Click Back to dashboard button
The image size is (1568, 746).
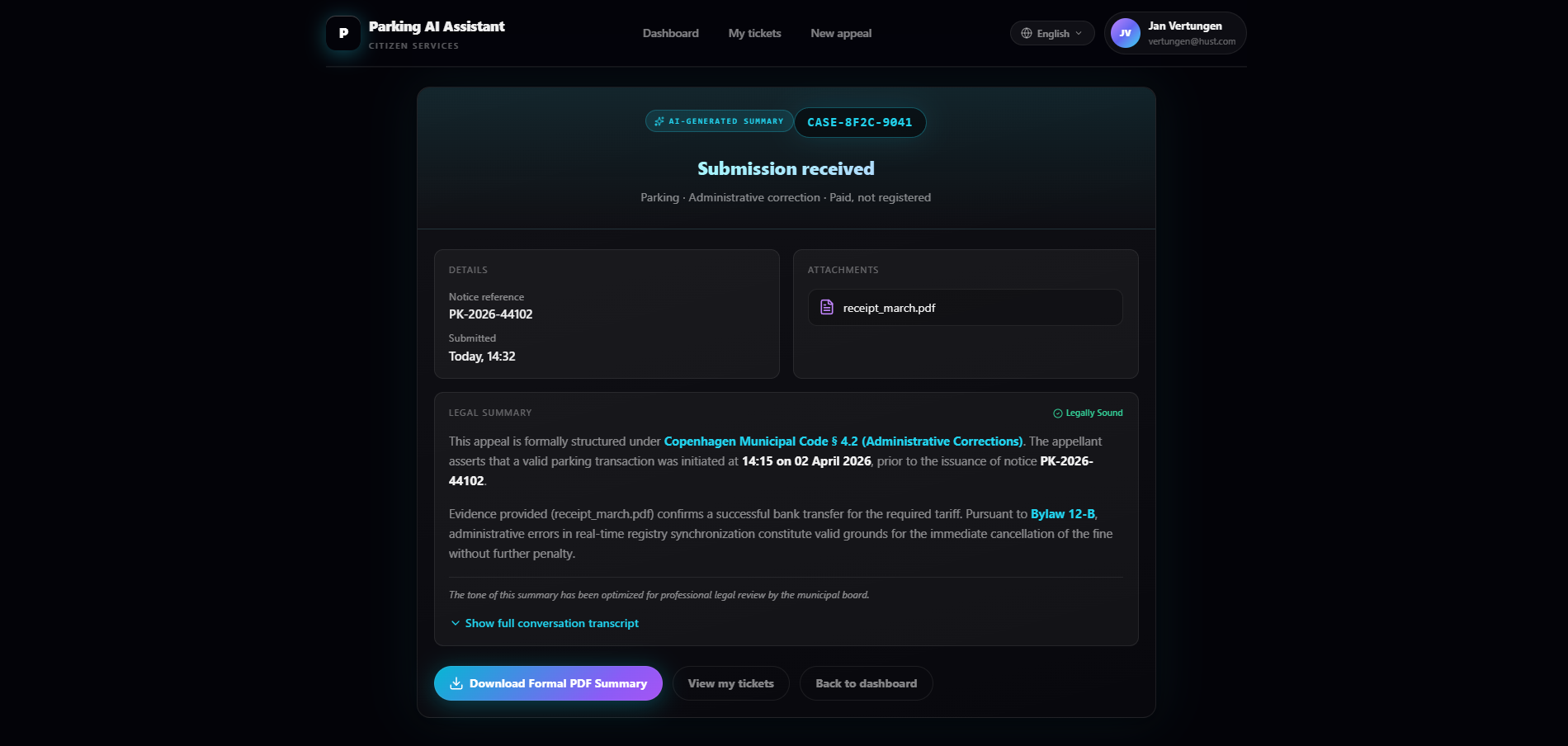[x=866, y=683]
